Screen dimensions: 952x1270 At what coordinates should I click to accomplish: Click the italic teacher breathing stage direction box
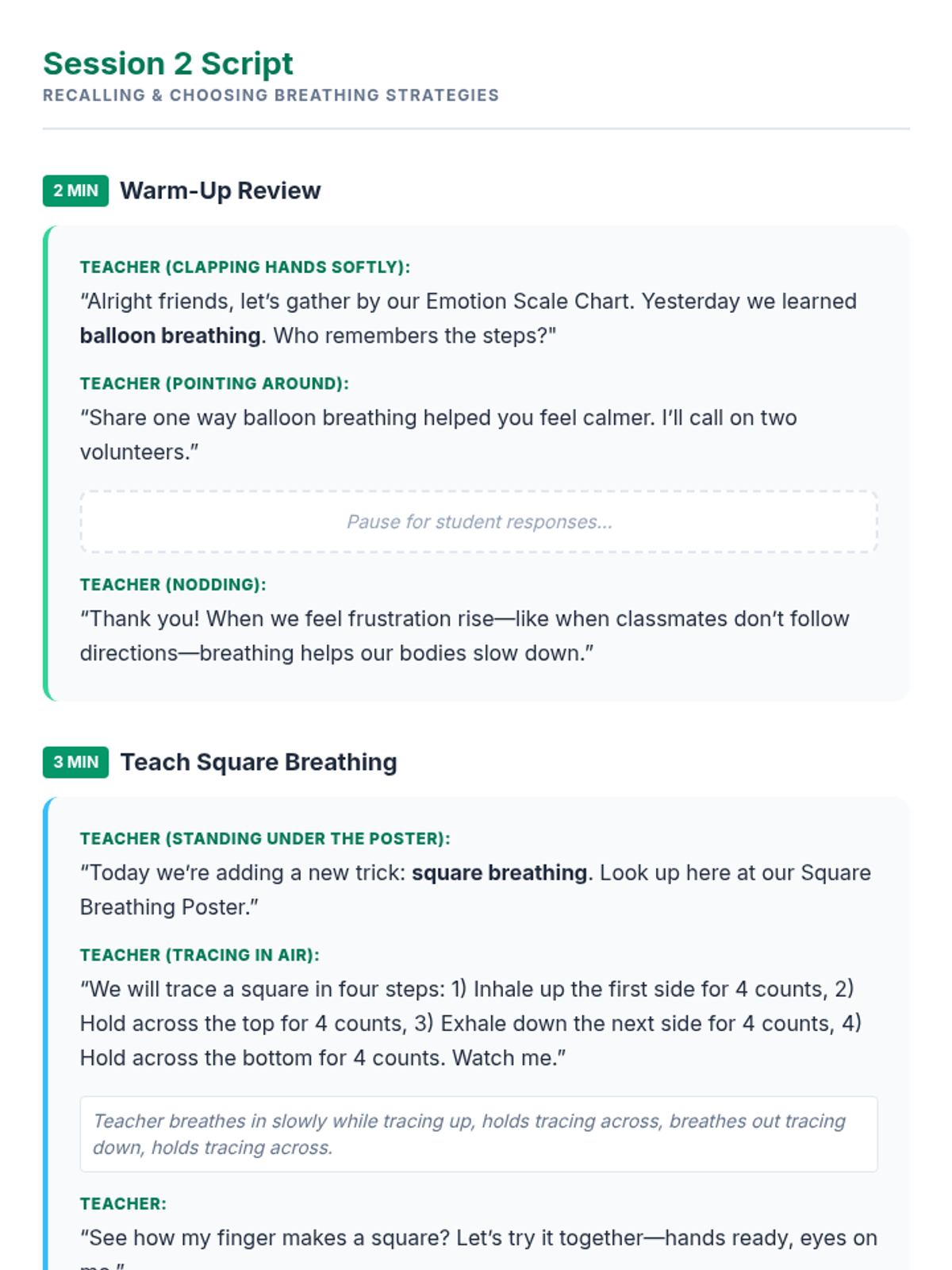tap(479, 1134)
